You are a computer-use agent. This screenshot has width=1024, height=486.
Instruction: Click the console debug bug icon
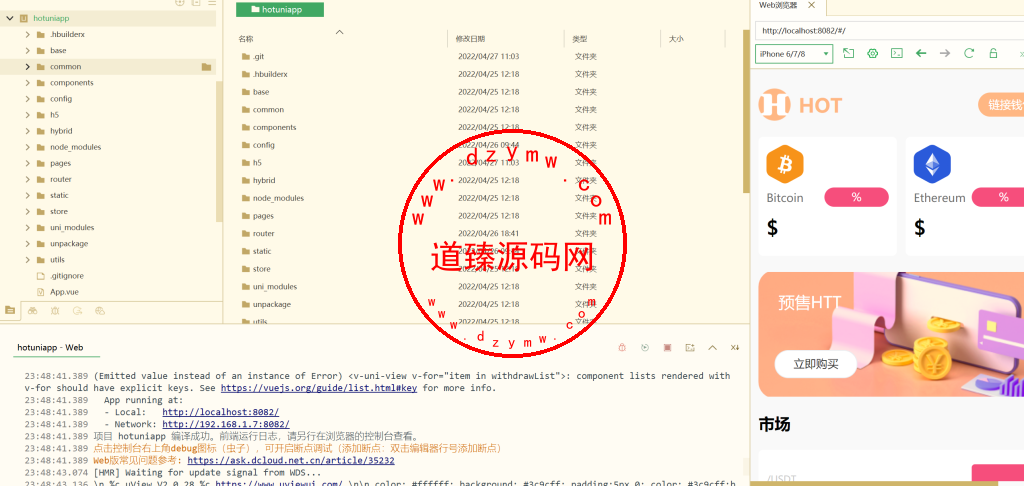coord(622,348)
